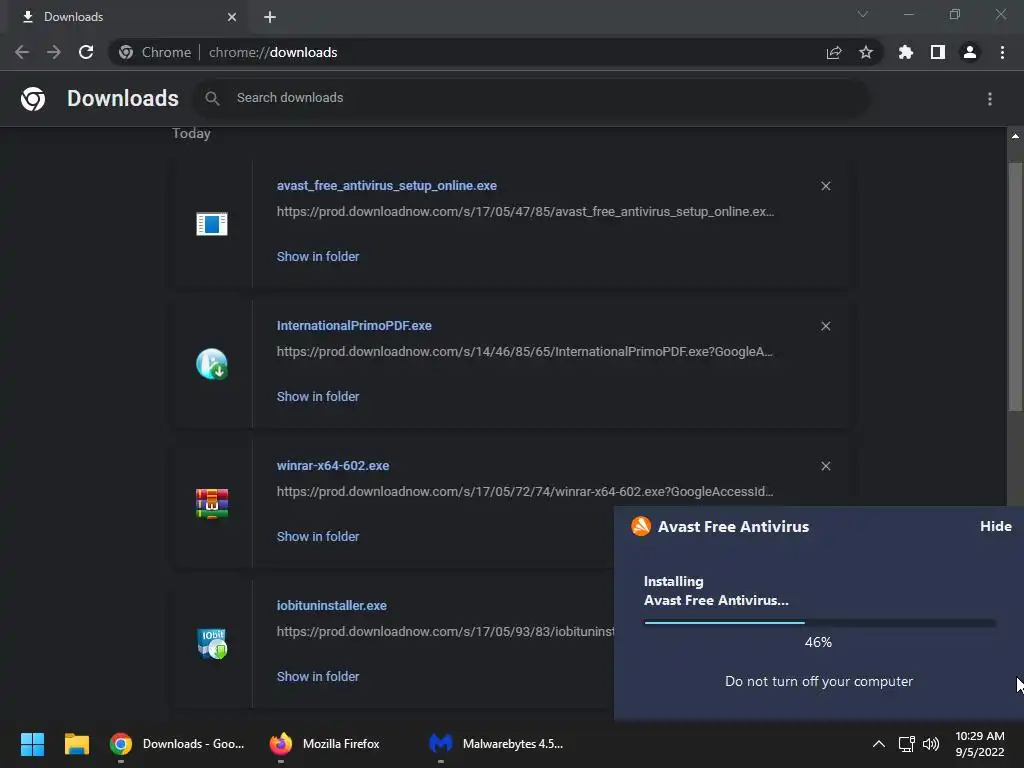The width and height of the screenshot is (1024, 768).
Task: Reload the Downloads page
Action: [x=86, y=52]
